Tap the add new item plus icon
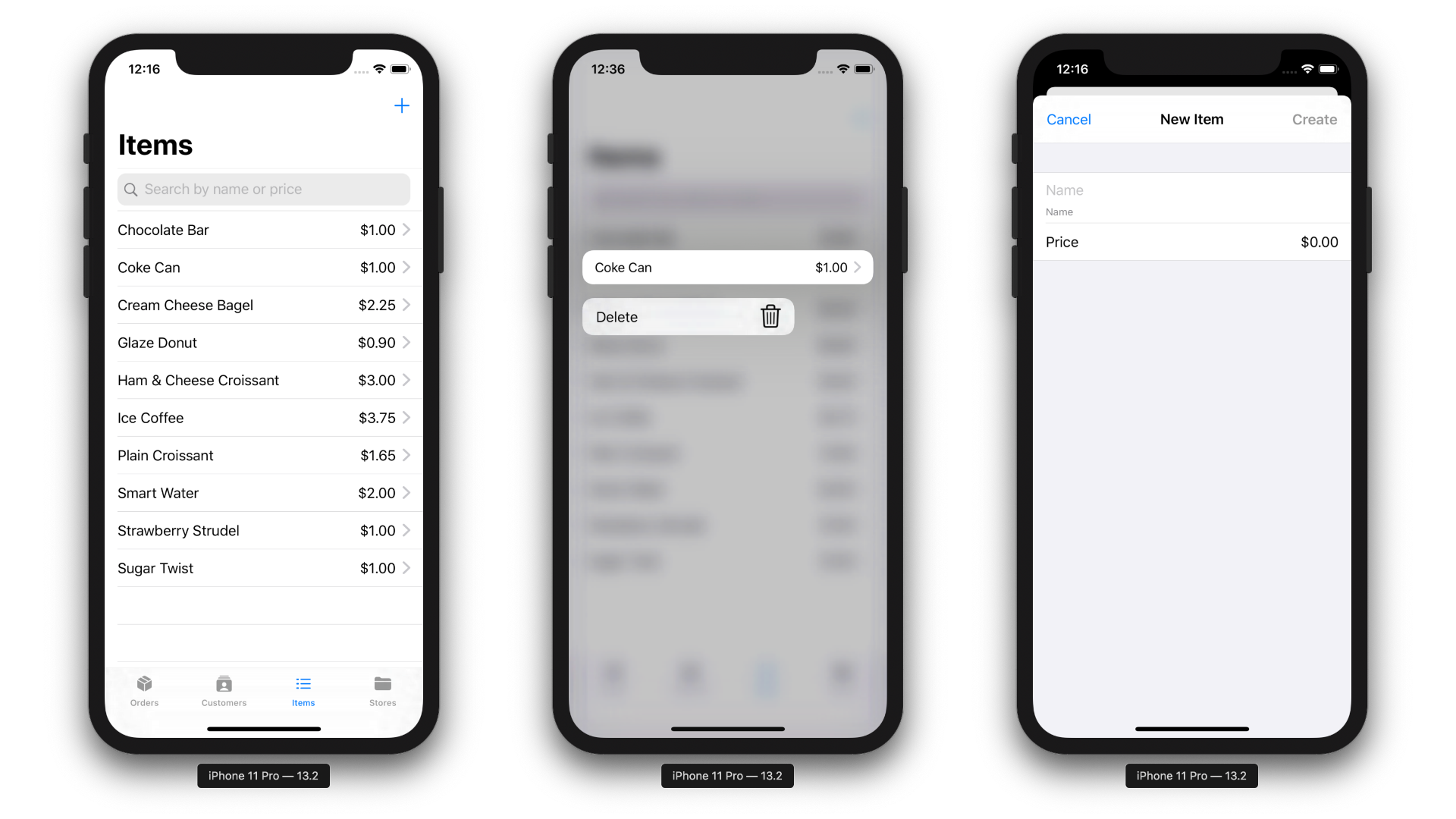Viewport: 1456px width, 819px height. 401,106
